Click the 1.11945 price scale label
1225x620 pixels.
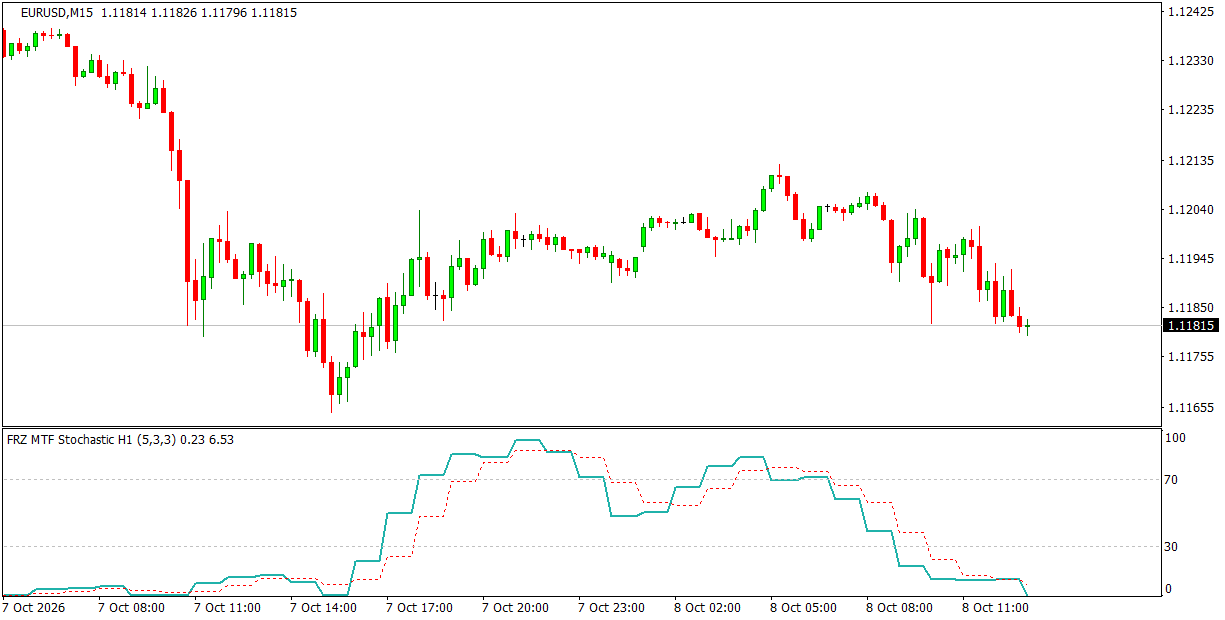(1191, 258)
